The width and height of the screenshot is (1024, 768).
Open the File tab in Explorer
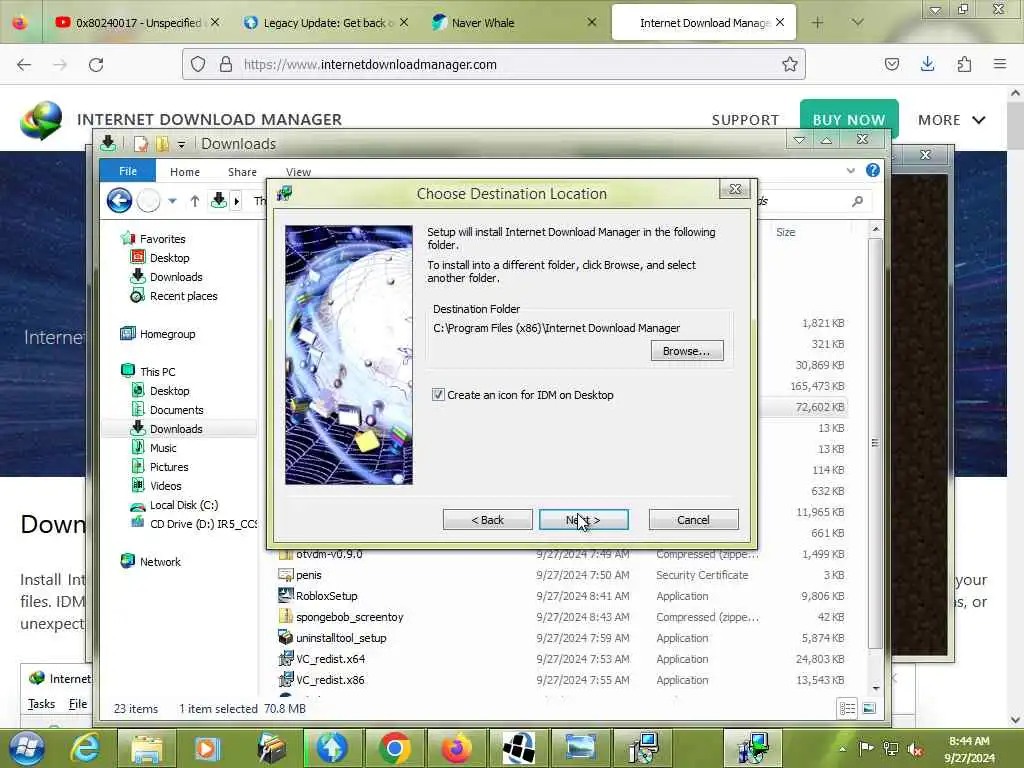127,171
